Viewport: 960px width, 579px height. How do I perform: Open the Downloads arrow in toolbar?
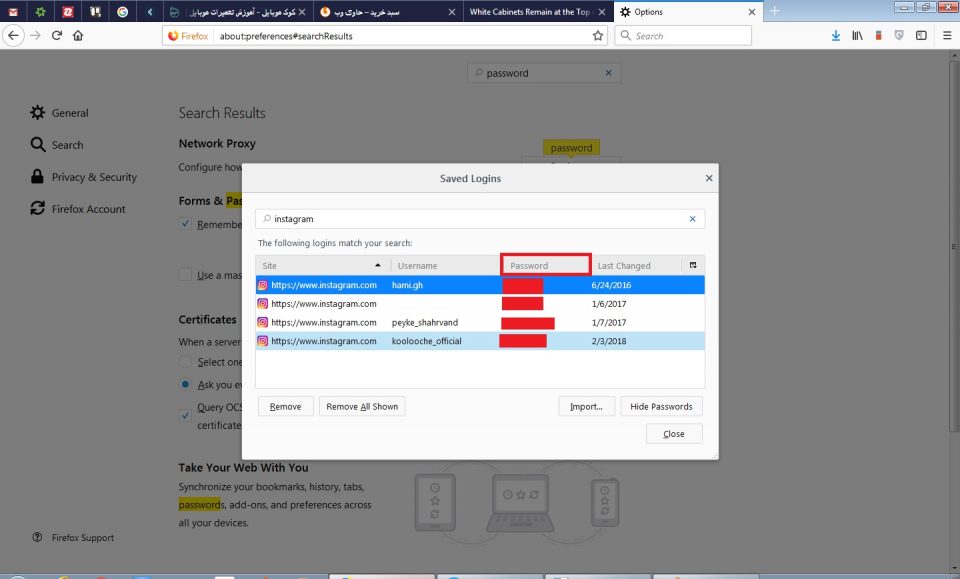(x=836, y=35)
